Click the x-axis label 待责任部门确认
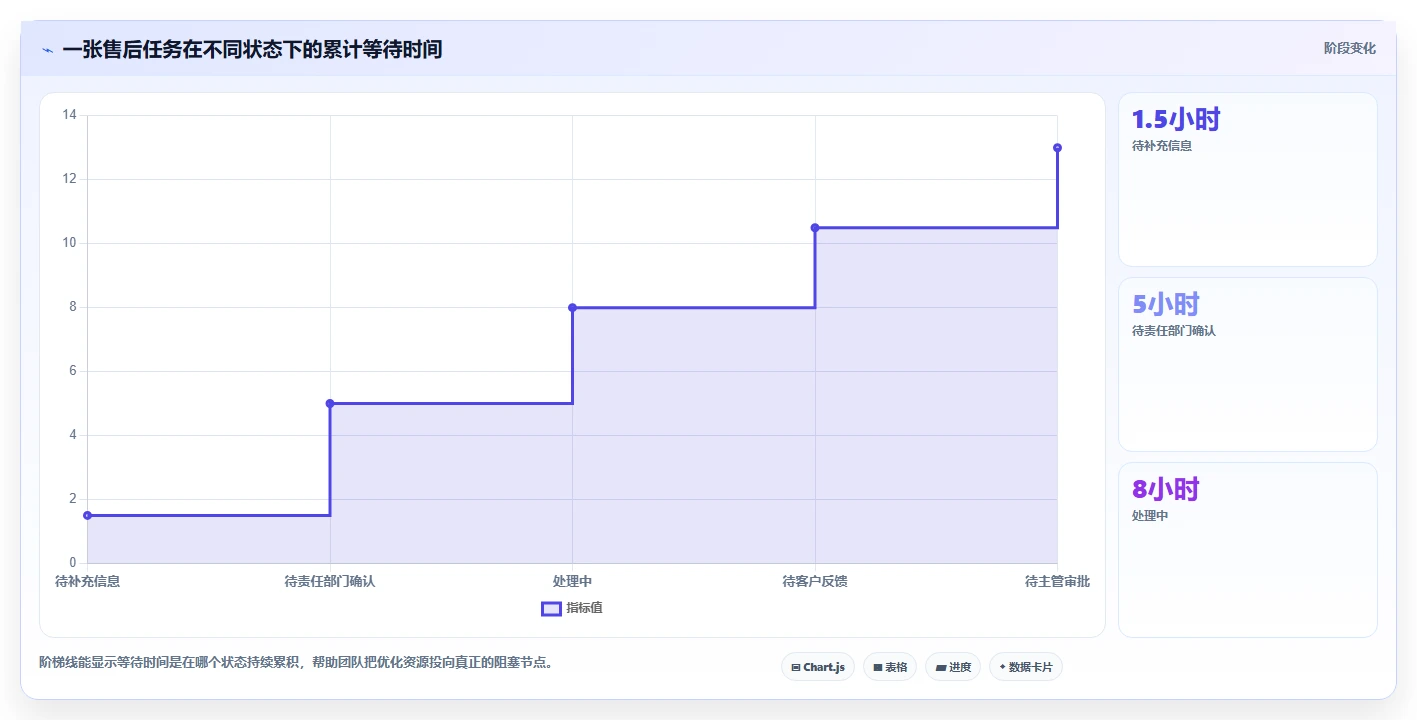Viewport: 1417px width, 720px height. point(330,581)
